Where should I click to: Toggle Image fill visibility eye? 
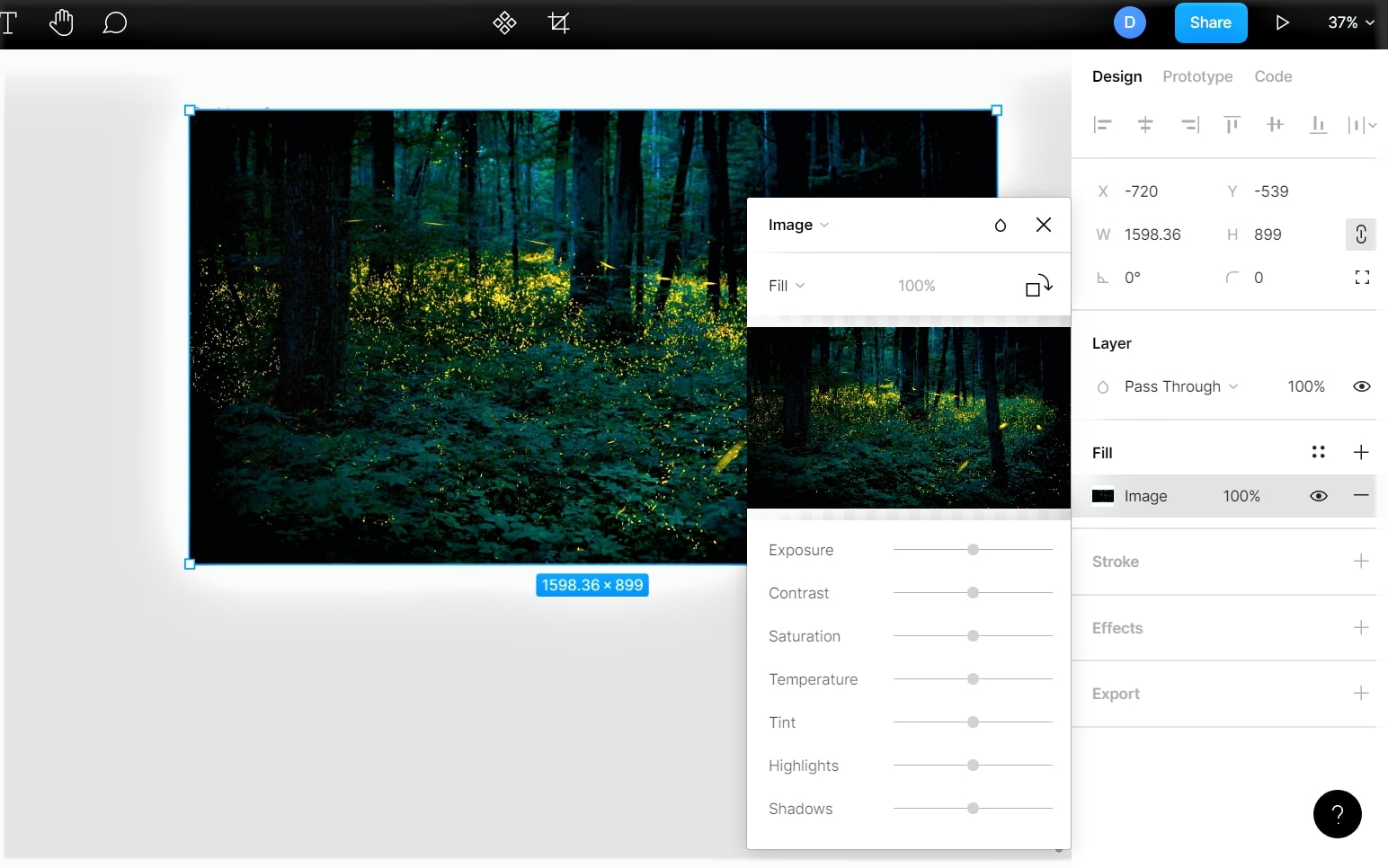pyautogui.click(x=1319, y=496)
